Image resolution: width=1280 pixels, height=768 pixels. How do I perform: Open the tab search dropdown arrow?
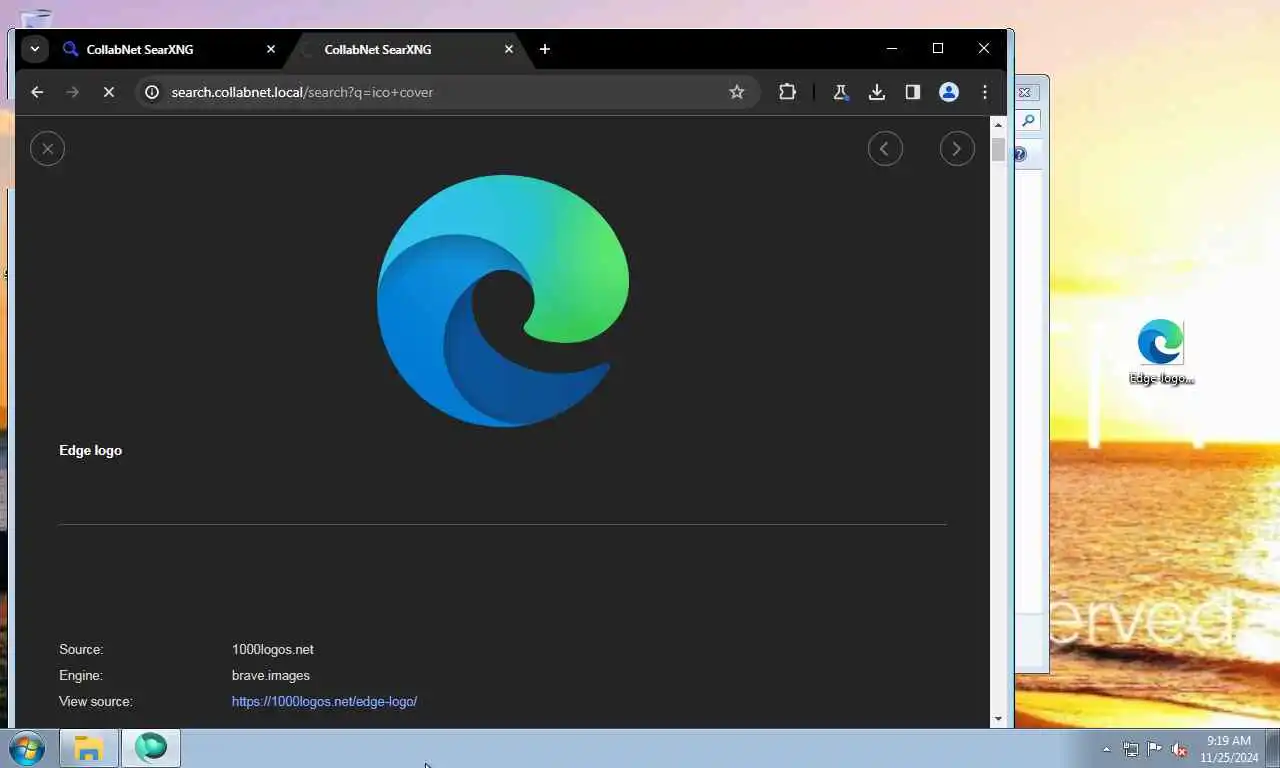pos(35,49)
